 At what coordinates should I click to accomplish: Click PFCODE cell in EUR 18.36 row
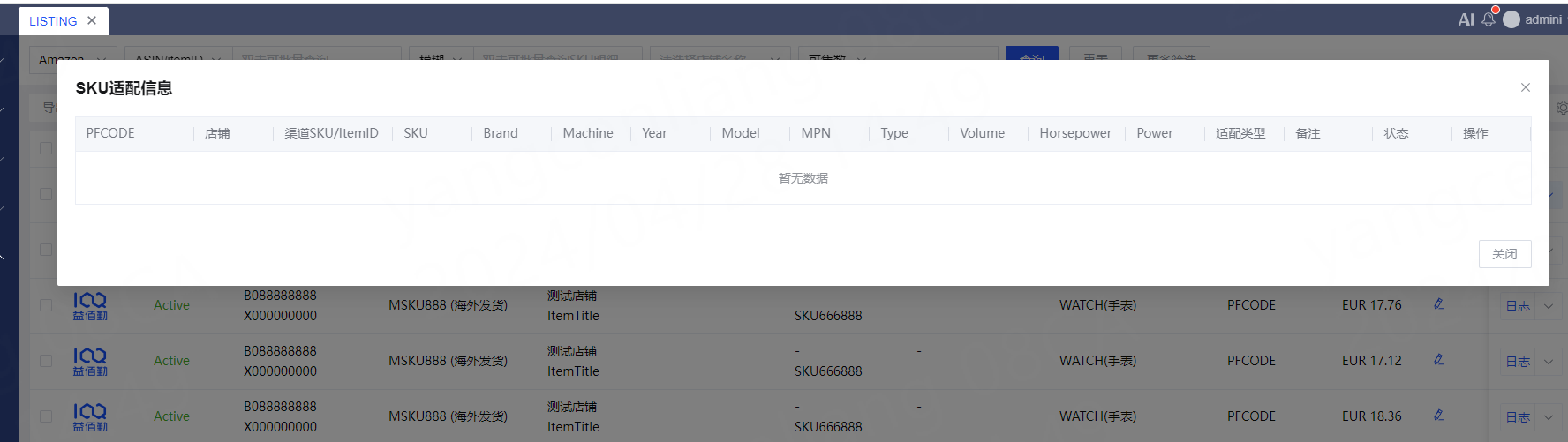point(1251,416)
